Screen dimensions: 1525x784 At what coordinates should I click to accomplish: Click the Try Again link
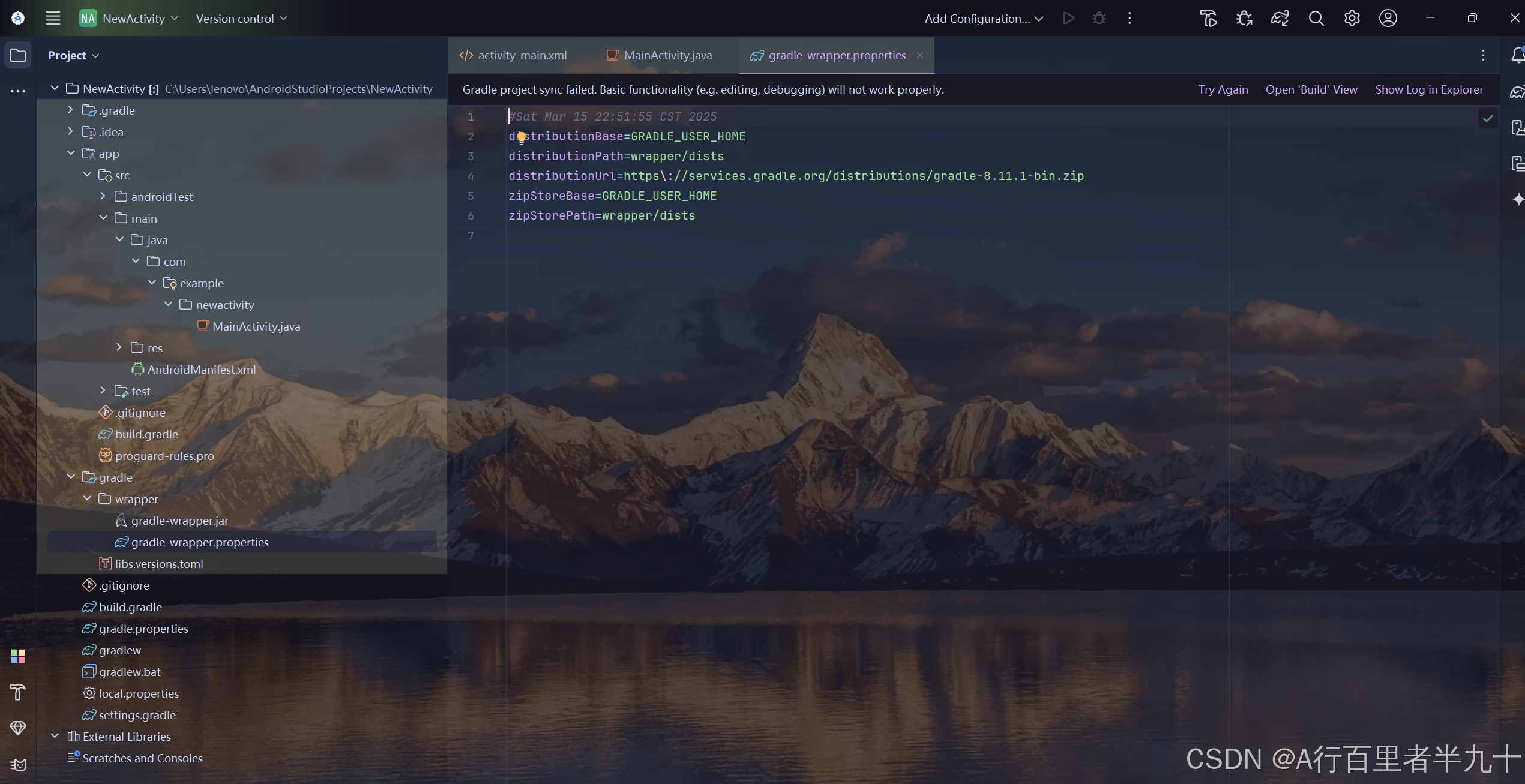pyautogui.click(x=1223, y=89)
